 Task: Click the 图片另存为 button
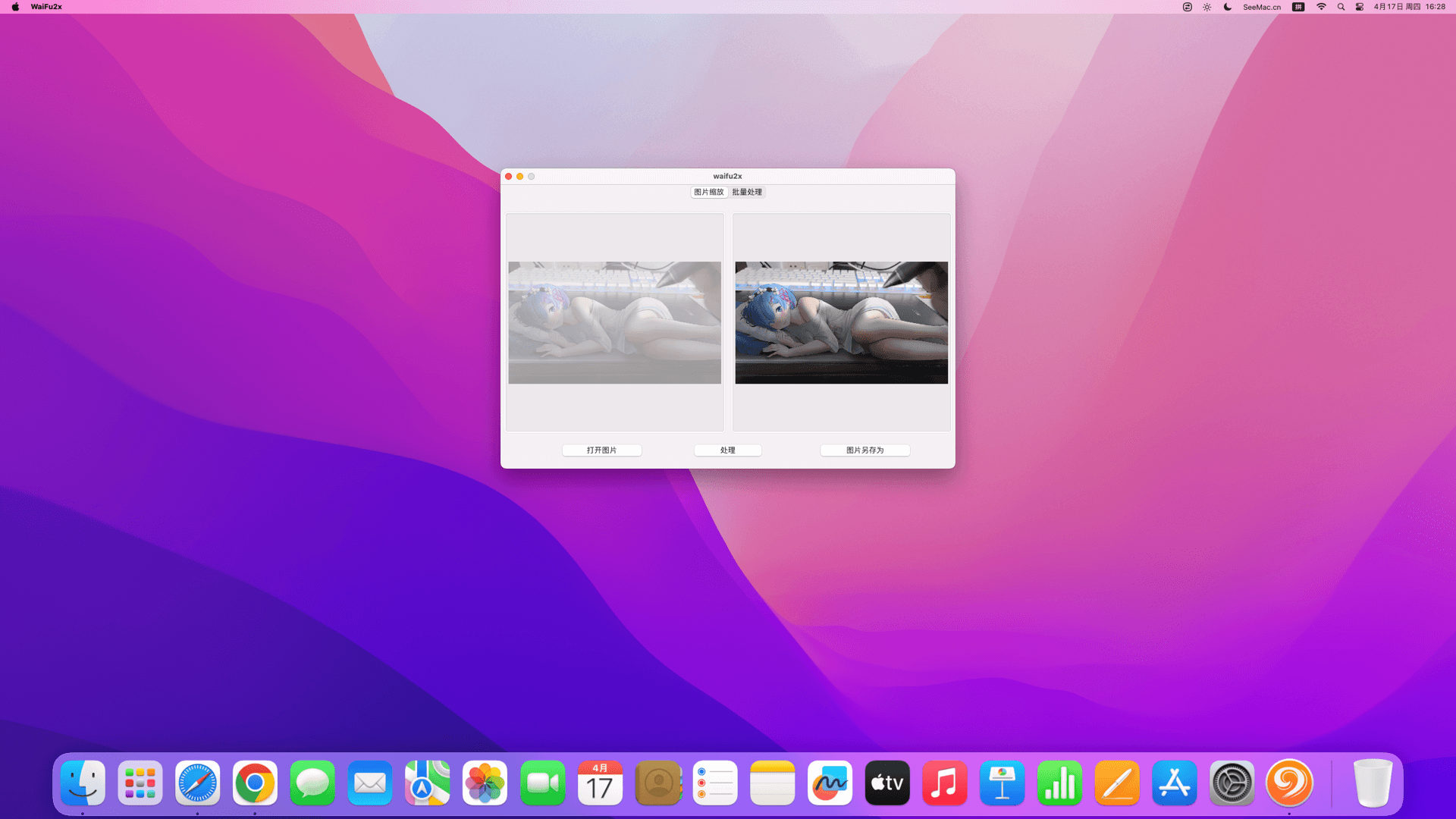(864, 450)
